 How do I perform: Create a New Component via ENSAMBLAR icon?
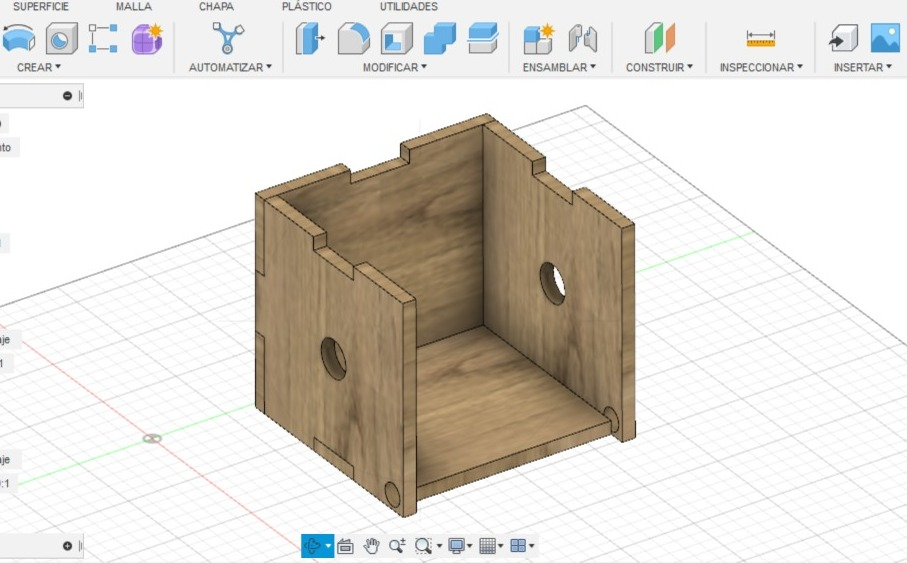[539, 39]
